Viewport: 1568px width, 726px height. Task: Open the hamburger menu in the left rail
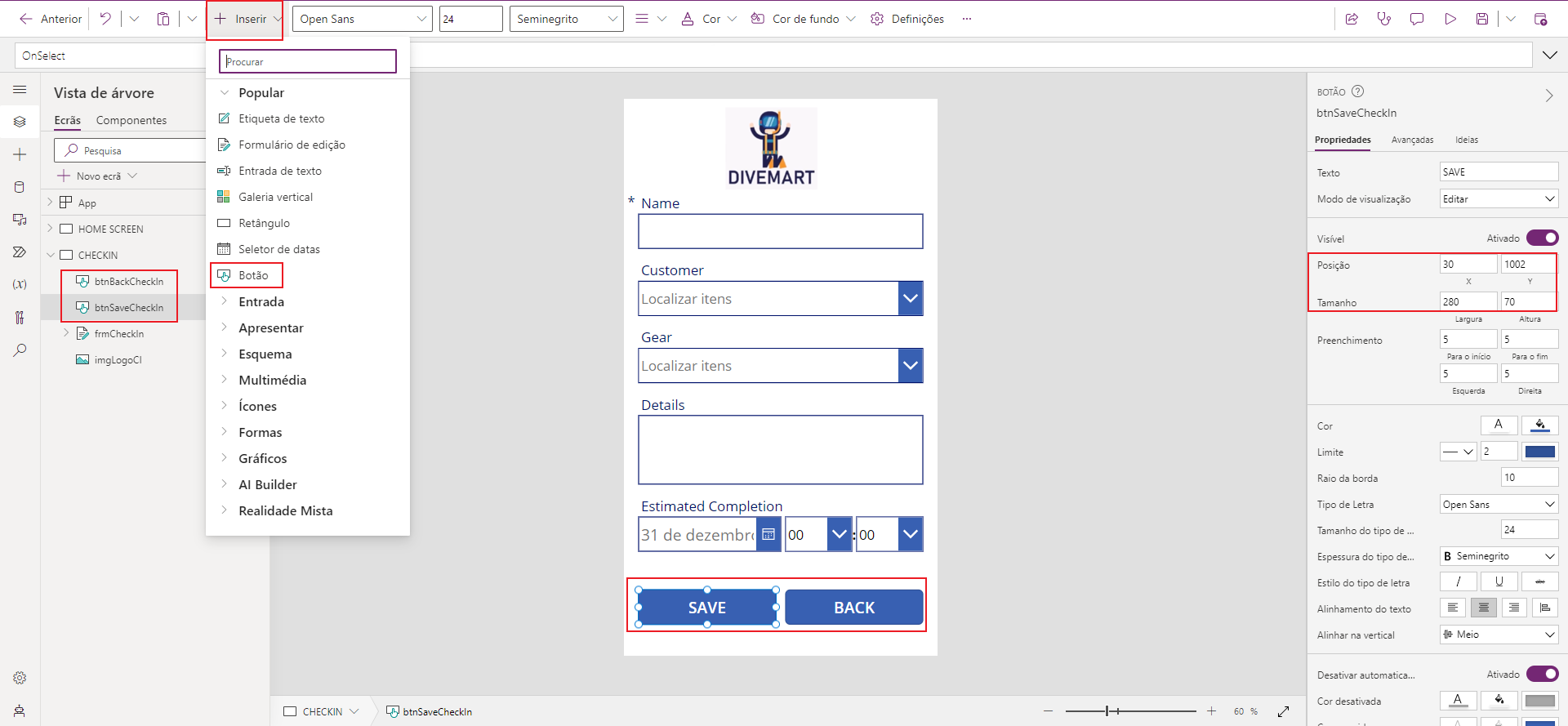point(20,89)
